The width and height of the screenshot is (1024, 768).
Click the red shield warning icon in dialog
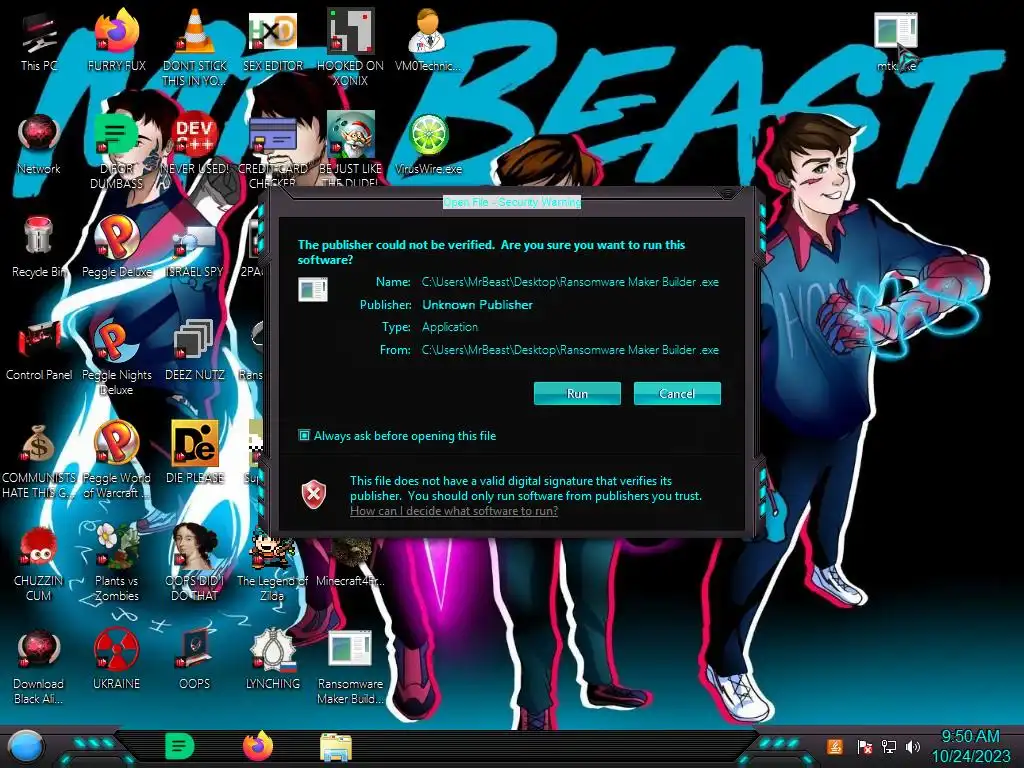313,494
